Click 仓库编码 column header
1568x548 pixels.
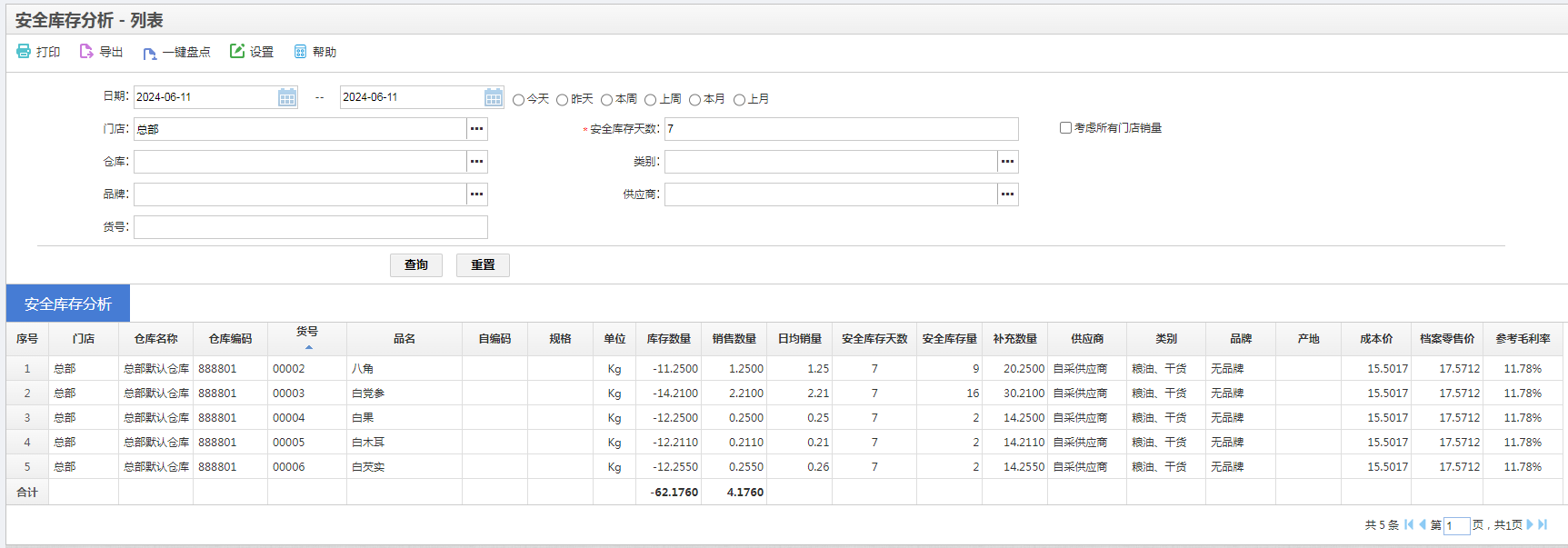[x=230, y=339]
